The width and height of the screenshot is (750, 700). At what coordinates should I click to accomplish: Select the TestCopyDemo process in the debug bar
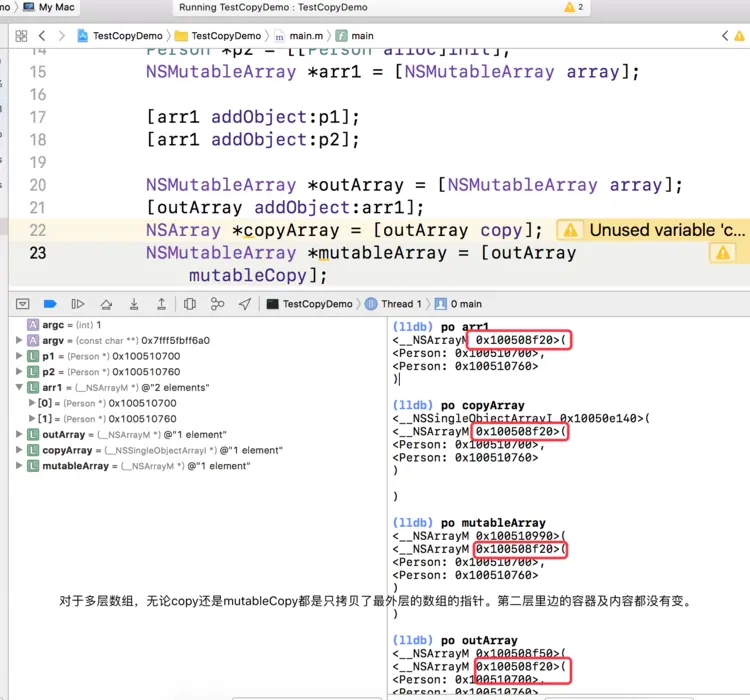coord(309,304)
